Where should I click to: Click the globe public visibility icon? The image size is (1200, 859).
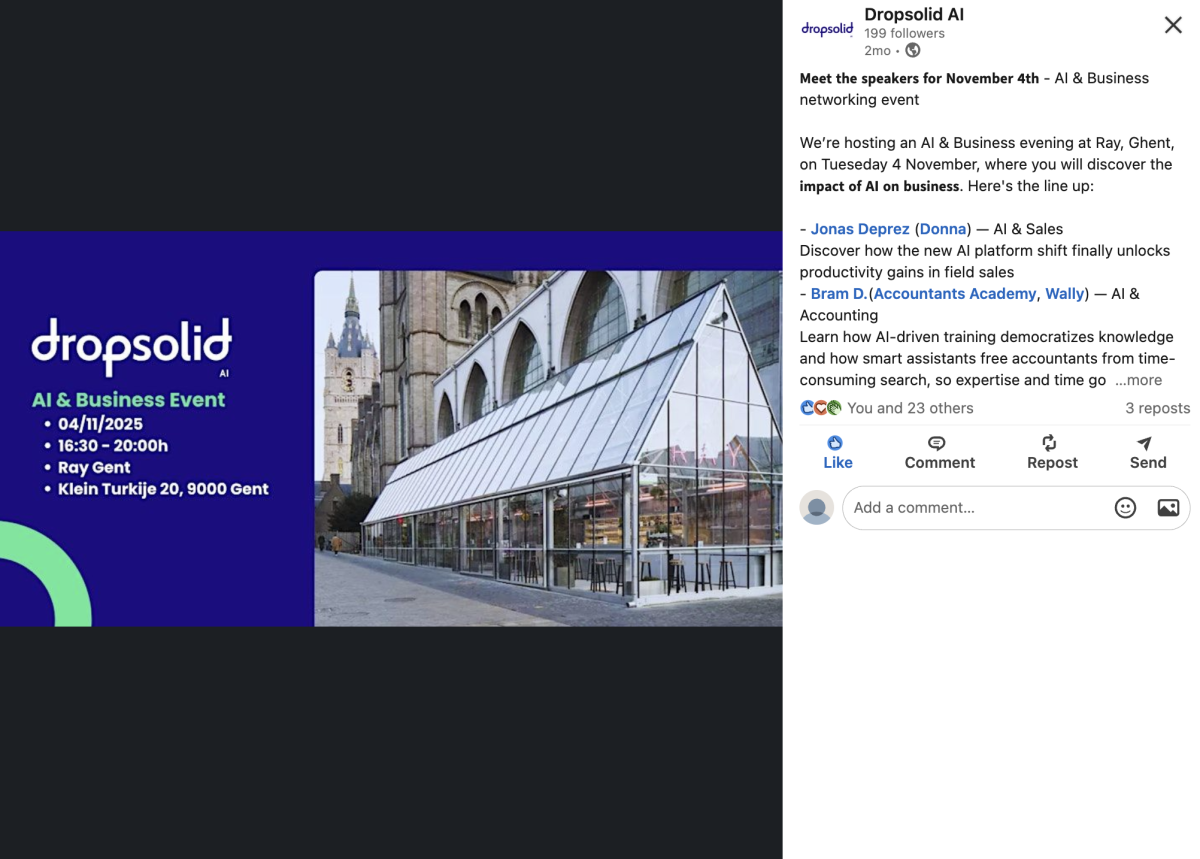[913, 50]
